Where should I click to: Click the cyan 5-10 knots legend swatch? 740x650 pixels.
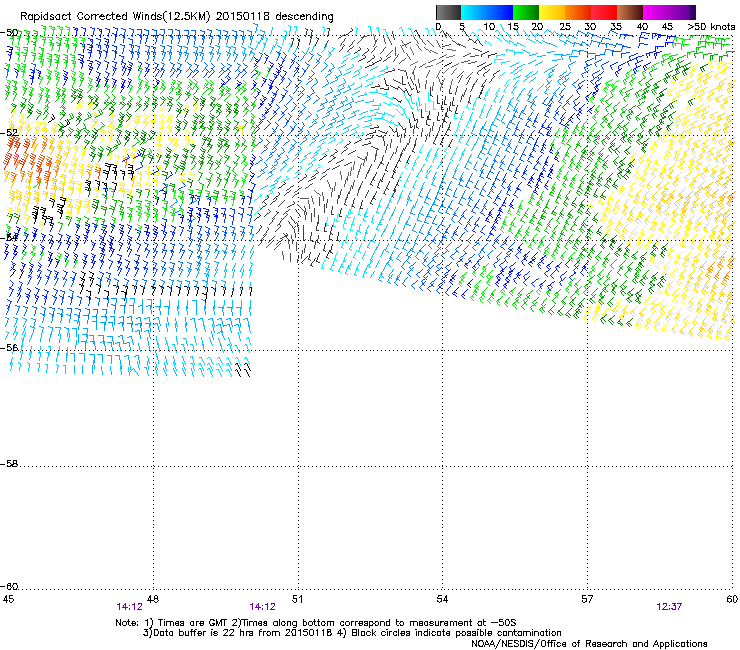474,12
